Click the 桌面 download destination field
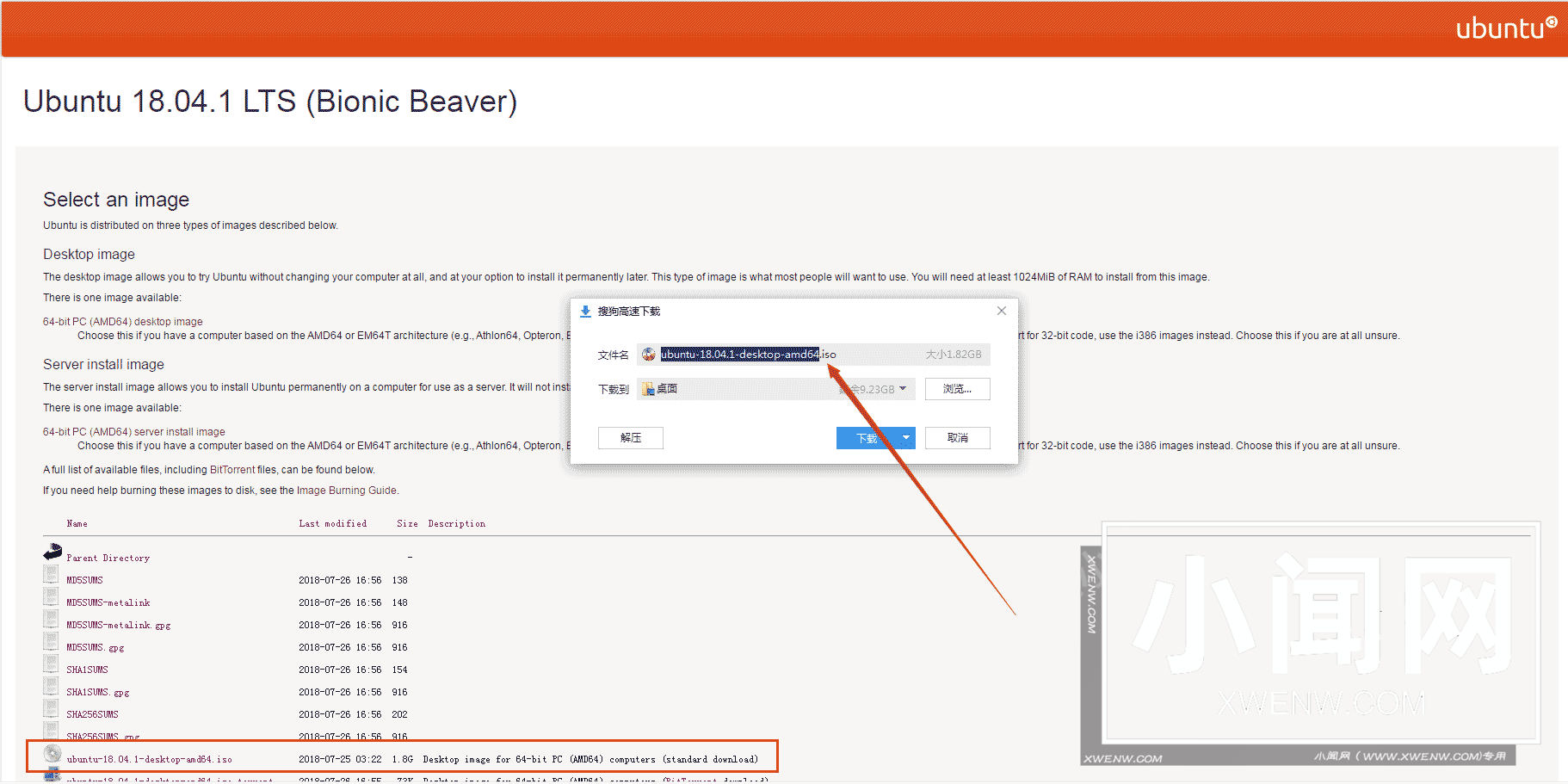This screenshot has height=784, width=1568. (x=775, y=389)
